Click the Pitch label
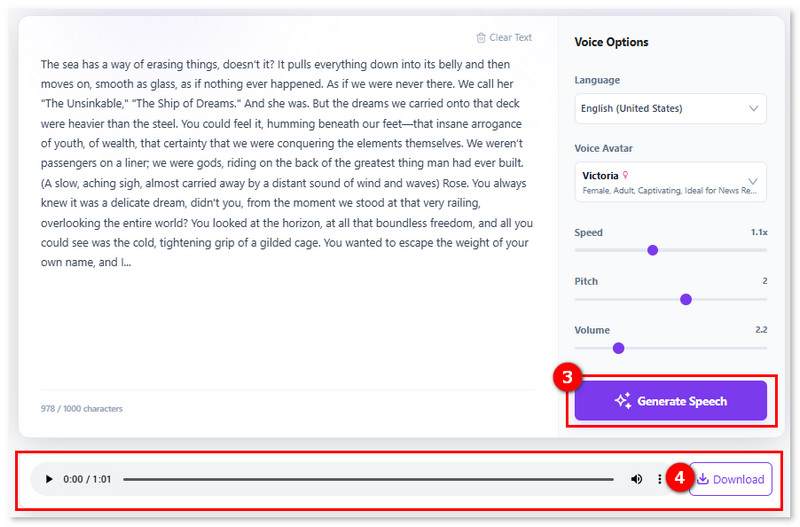The image size is (800, 527). [586, 282]
